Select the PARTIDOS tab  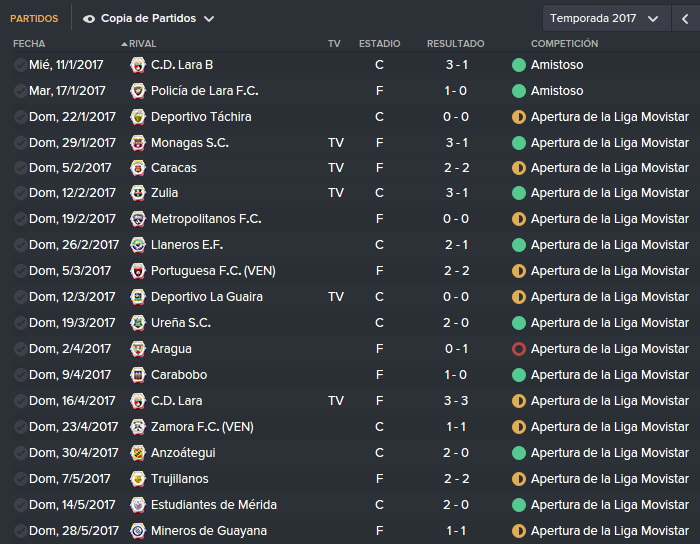34,19
